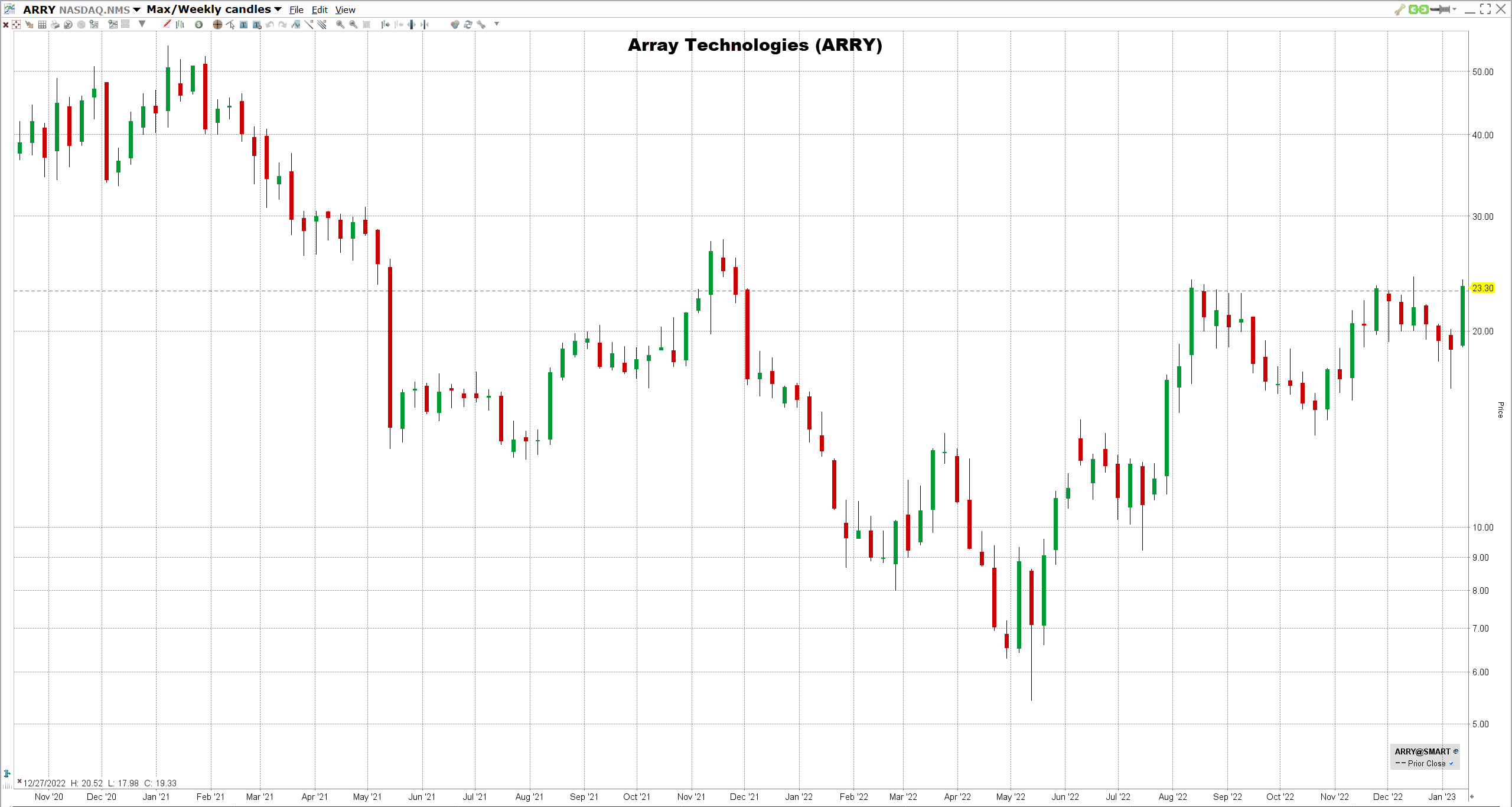Click the Jan '23 time axis label
The width and height of the screenshot is (1512, 807).
pyautogui.click(x=1442, y=796)
